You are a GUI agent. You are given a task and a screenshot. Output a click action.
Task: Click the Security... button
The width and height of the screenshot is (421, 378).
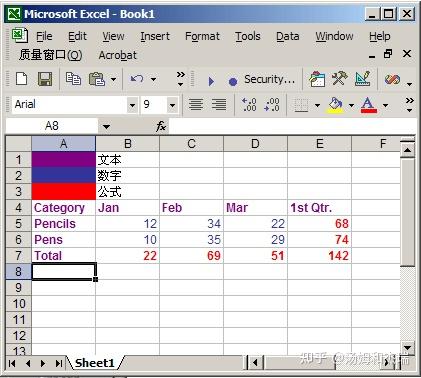coord(269,79)
